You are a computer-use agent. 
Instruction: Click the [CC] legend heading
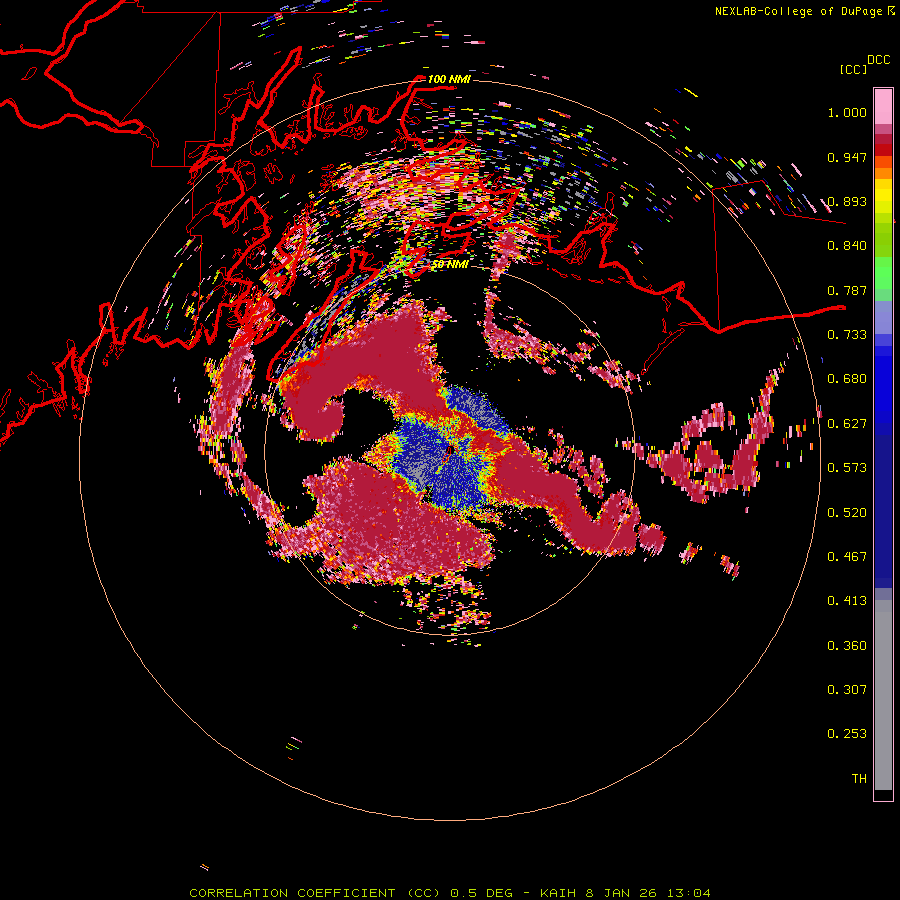tap(854, 69)
